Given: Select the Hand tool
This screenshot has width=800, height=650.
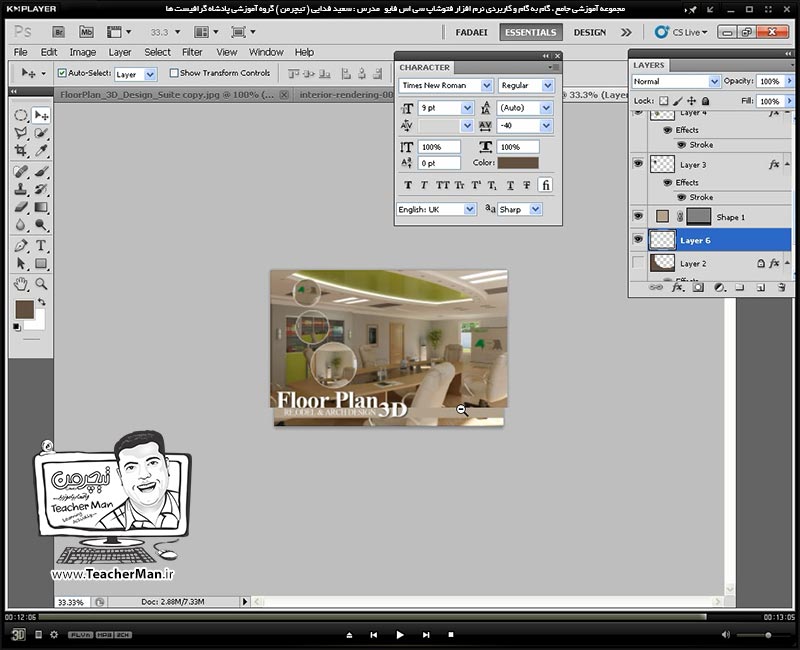Looking at the screenshot, I should coord(21,284).
